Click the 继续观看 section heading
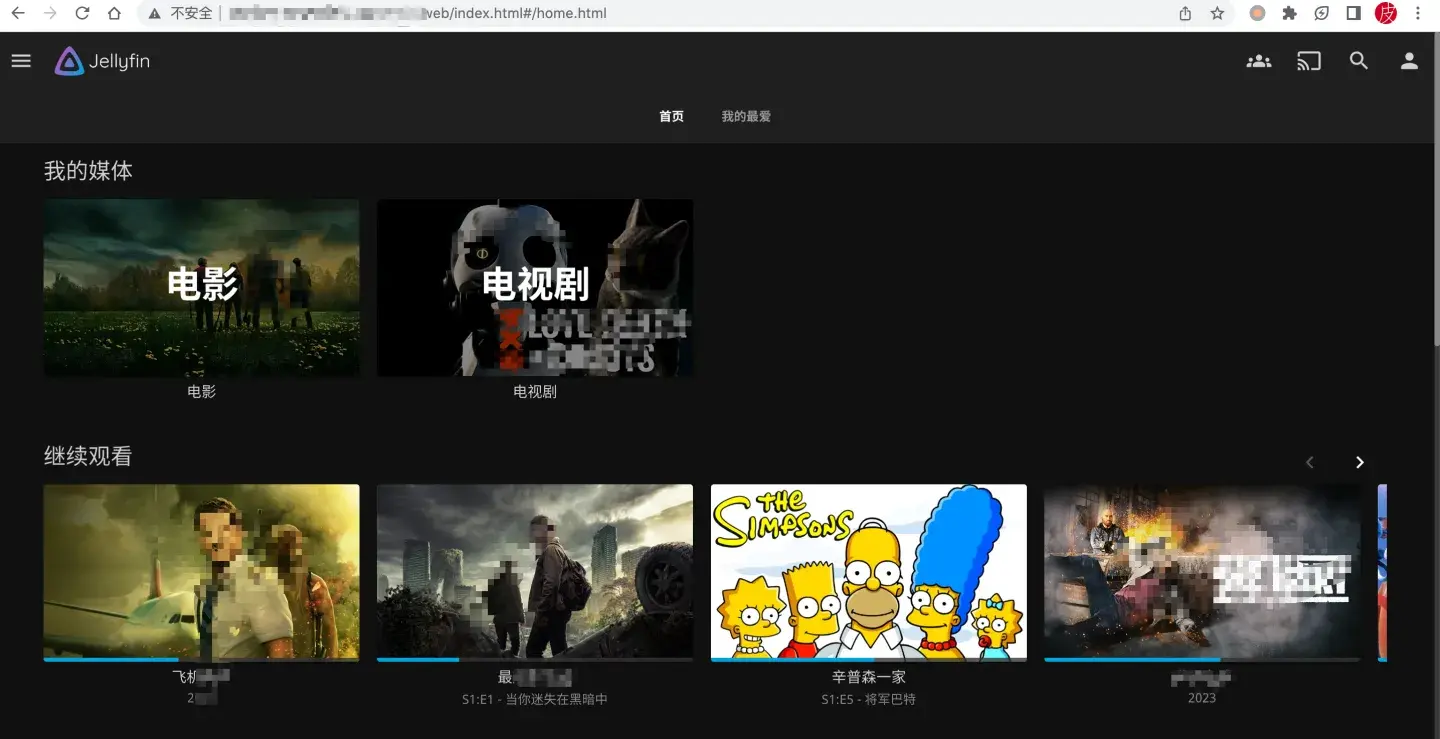 [88, 457]
